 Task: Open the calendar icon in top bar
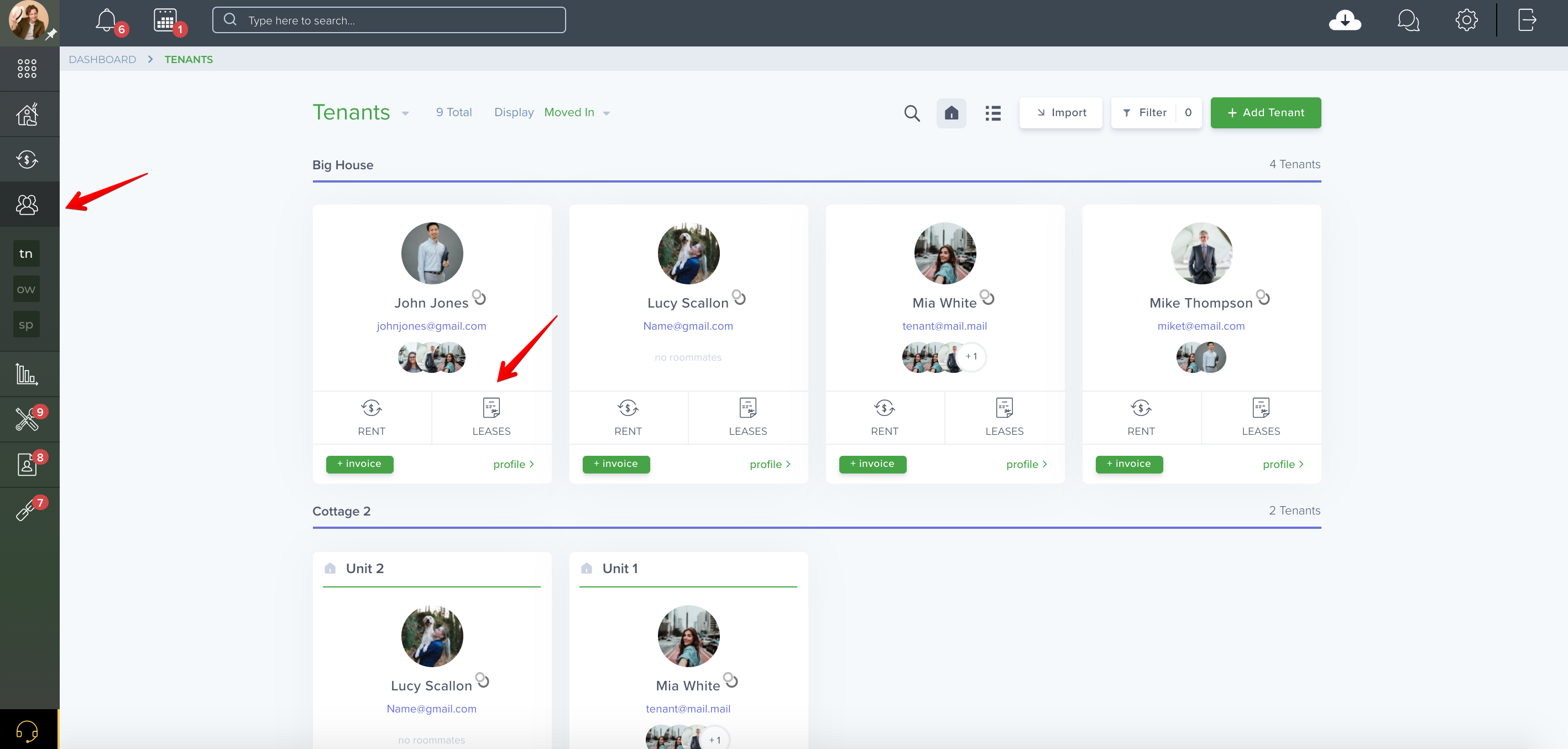[165, 20]
